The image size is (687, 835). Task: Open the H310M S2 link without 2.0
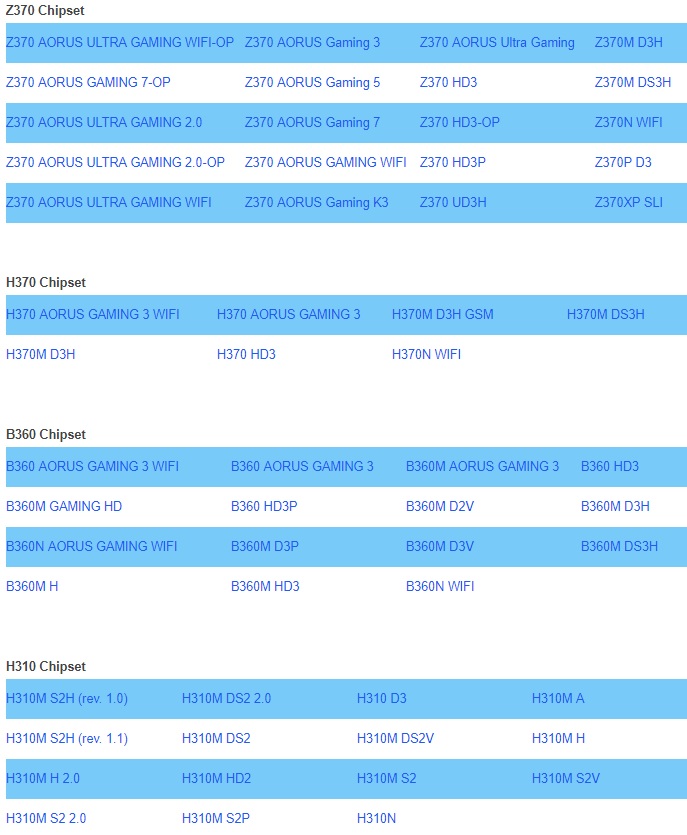click(387, 779)
